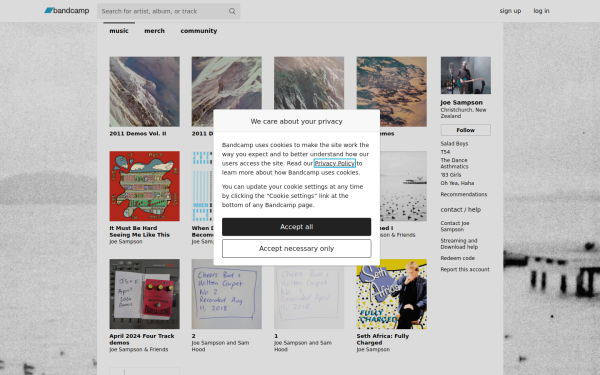Click Accept all cookies button
The height and width of the screenshot is (375, 600).
pyautogui.click(x=297, y=227)
